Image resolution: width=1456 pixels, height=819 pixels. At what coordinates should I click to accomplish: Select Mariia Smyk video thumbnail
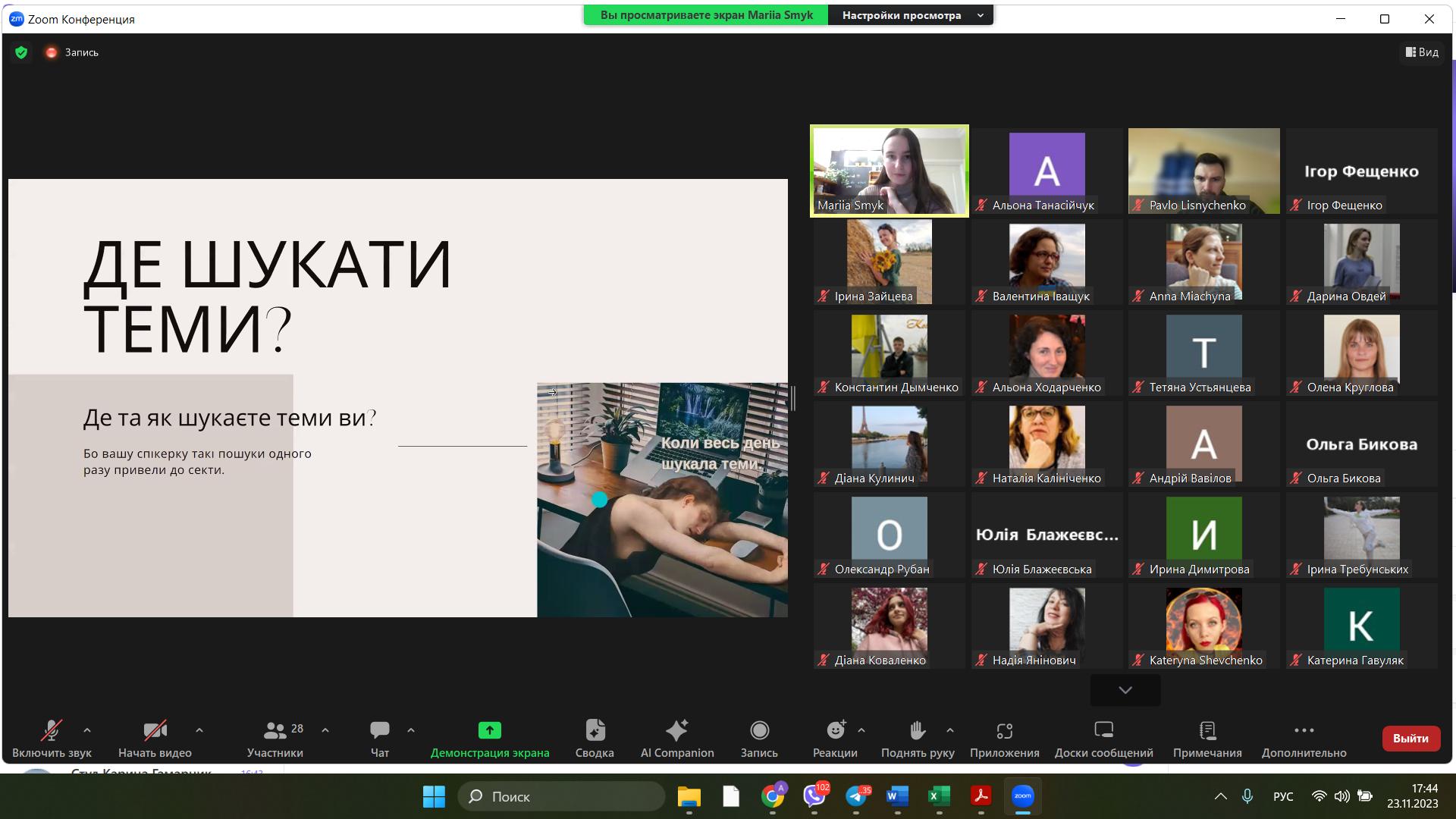click(889, 171)
